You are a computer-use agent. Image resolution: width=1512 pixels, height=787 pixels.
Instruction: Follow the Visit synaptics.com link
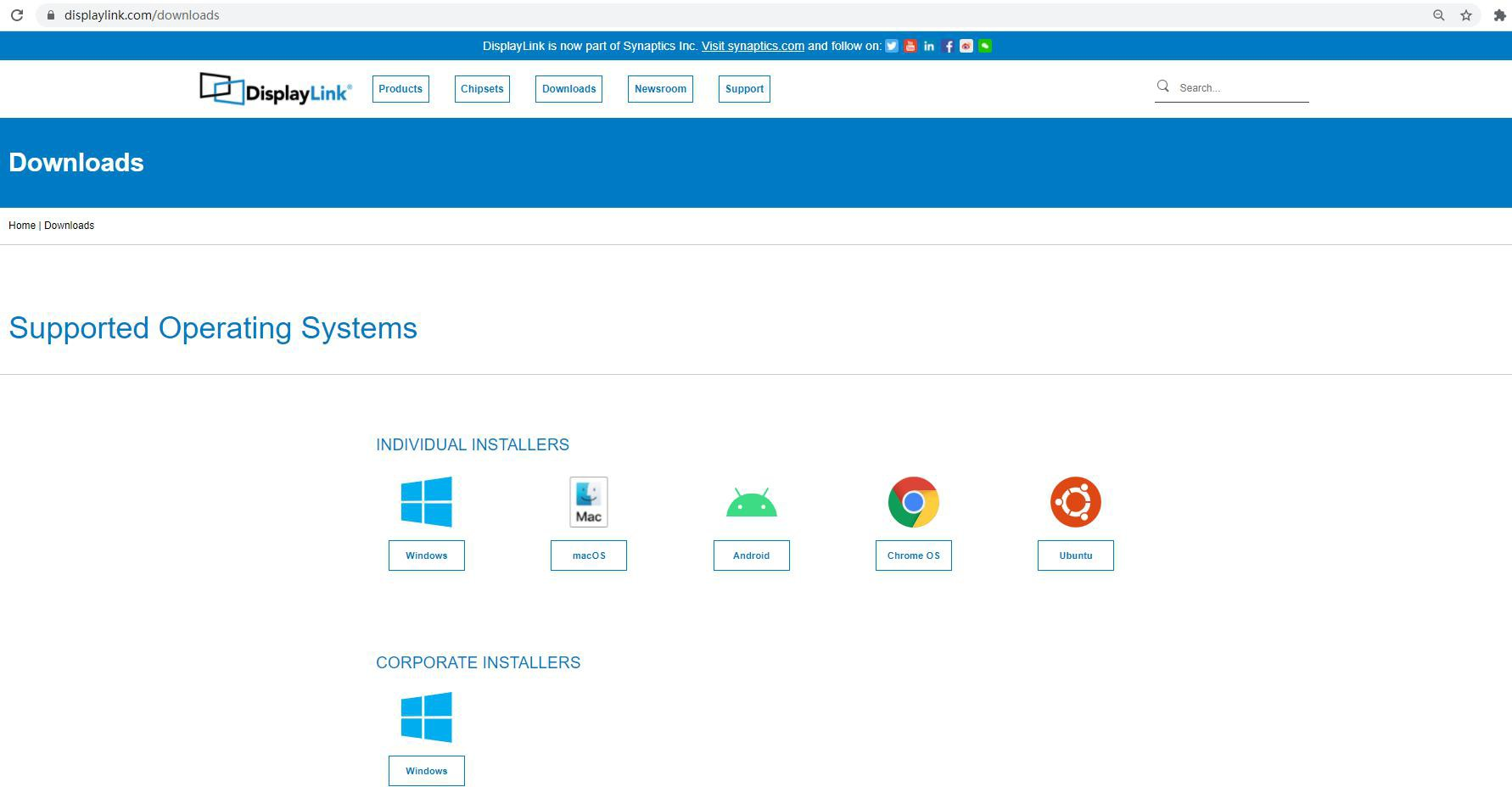coord(753,46)
